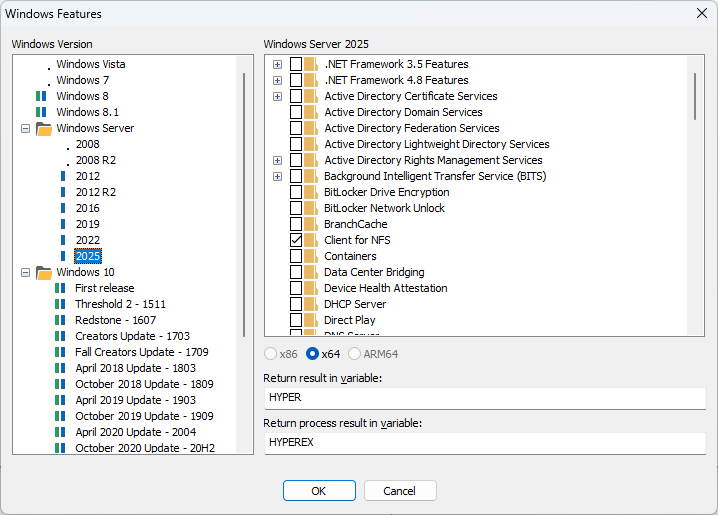This screenshot has height=515, width=718.
Task: Click the Creators Update - 1703 icon
Action: pos(60,336)
